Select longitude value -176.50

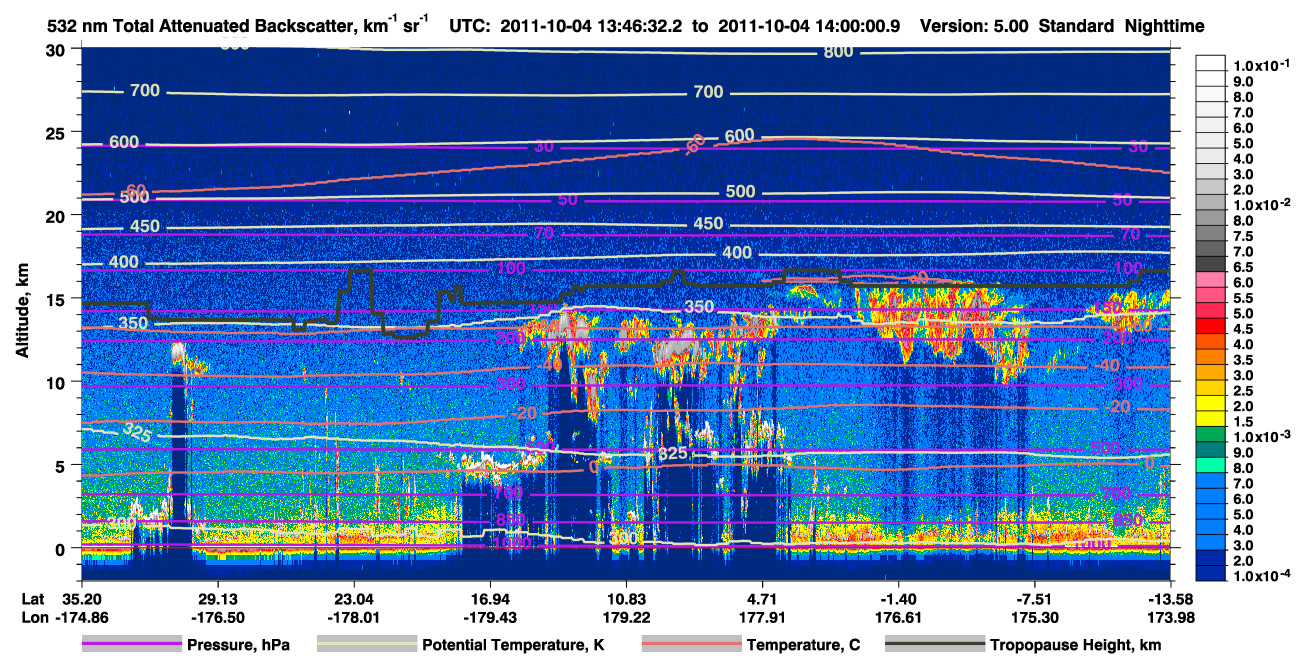pyautogui.click(x=217, y=617)
